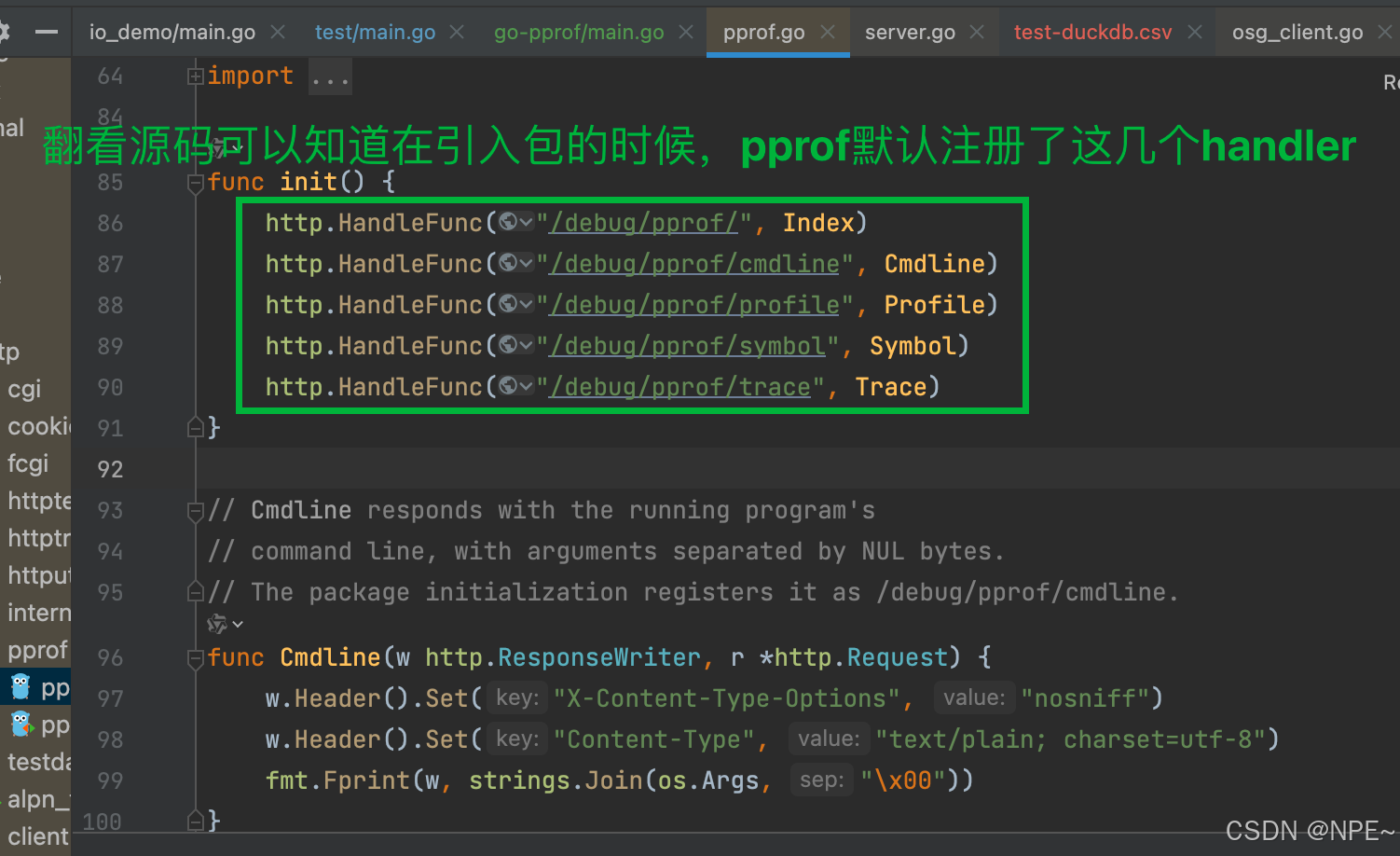The height and width of the screenshot is (856, 1400).
Task: Click line number 92 in the gutter
Action: [x=110, y=469]
